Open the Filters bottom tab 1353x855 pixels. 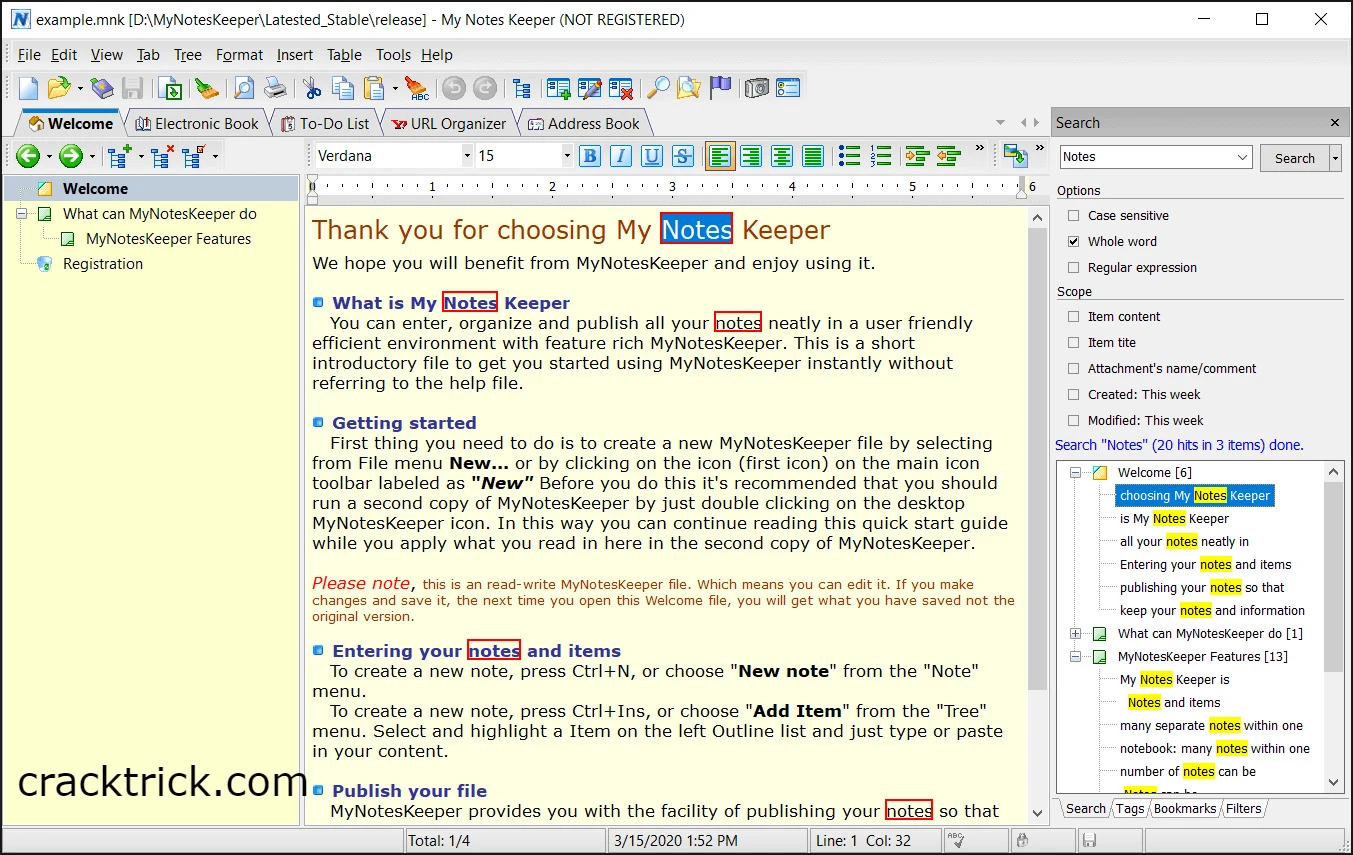pos(1243,809)
